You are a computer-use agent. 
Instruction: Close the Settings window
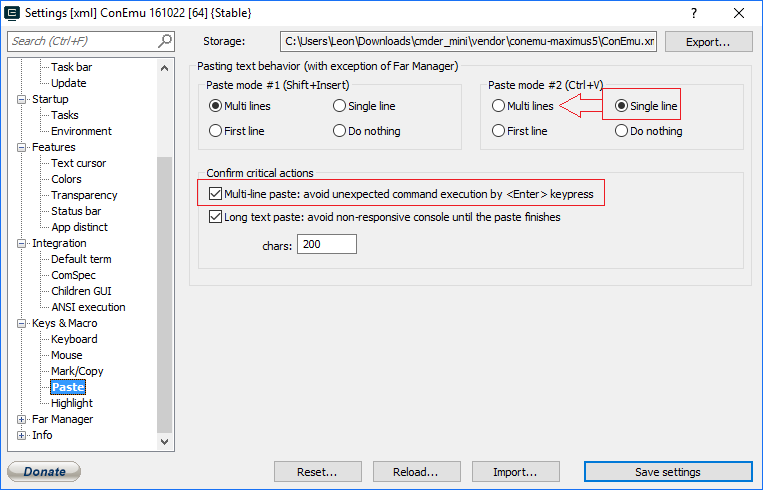tap(739, 13)
